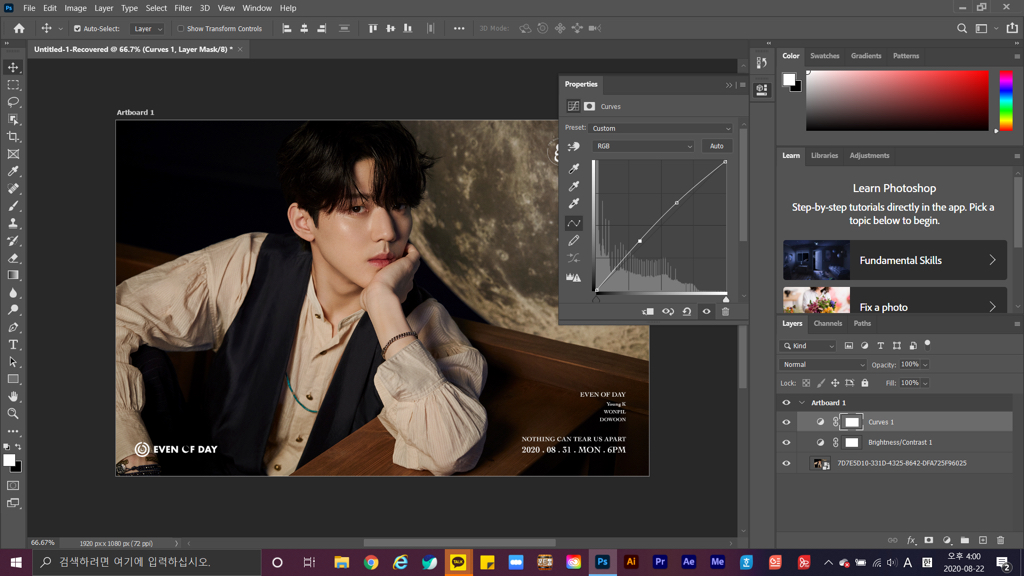Select the Zoom tool
Image resolution: width=1024 pixels, height=576 pixels.
13,413
